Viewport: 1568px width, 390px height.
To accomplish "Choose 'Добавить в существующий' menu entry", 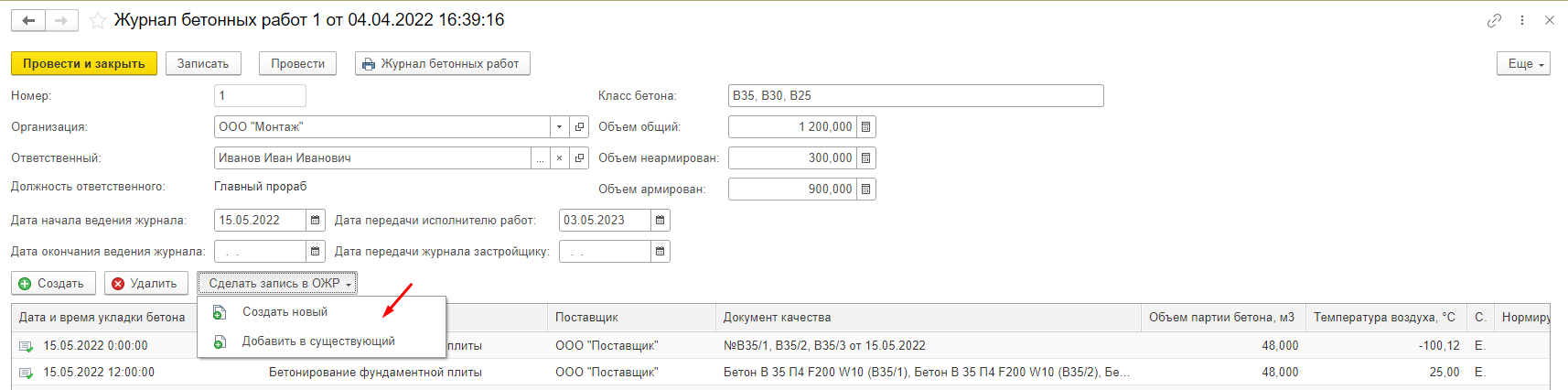I will pos(318,341).
